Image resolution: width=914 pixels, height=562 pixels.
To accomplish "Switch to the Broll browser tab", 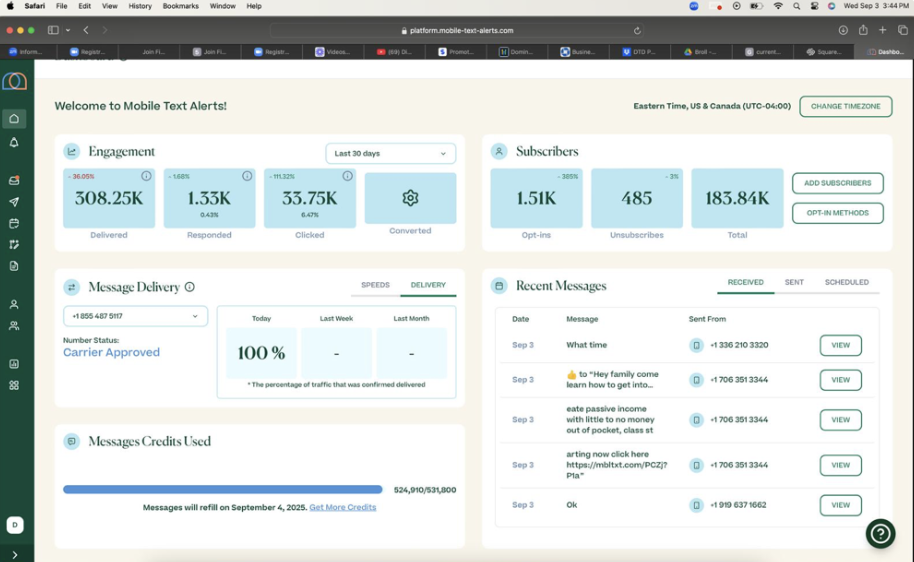I will click(701, 52).
